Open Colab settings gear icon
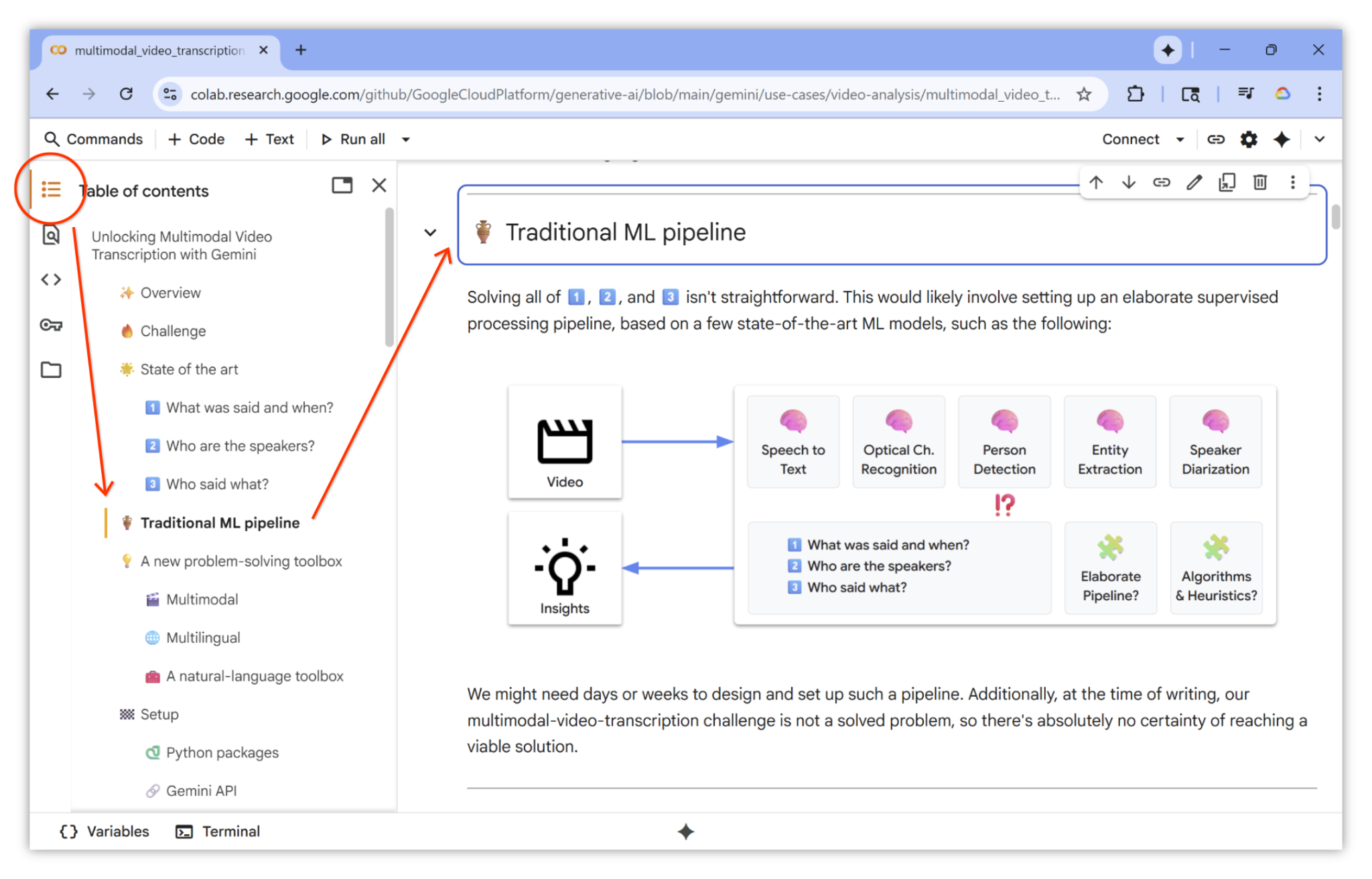Viewport: 1372px width, 879px height. [1249, 139]
